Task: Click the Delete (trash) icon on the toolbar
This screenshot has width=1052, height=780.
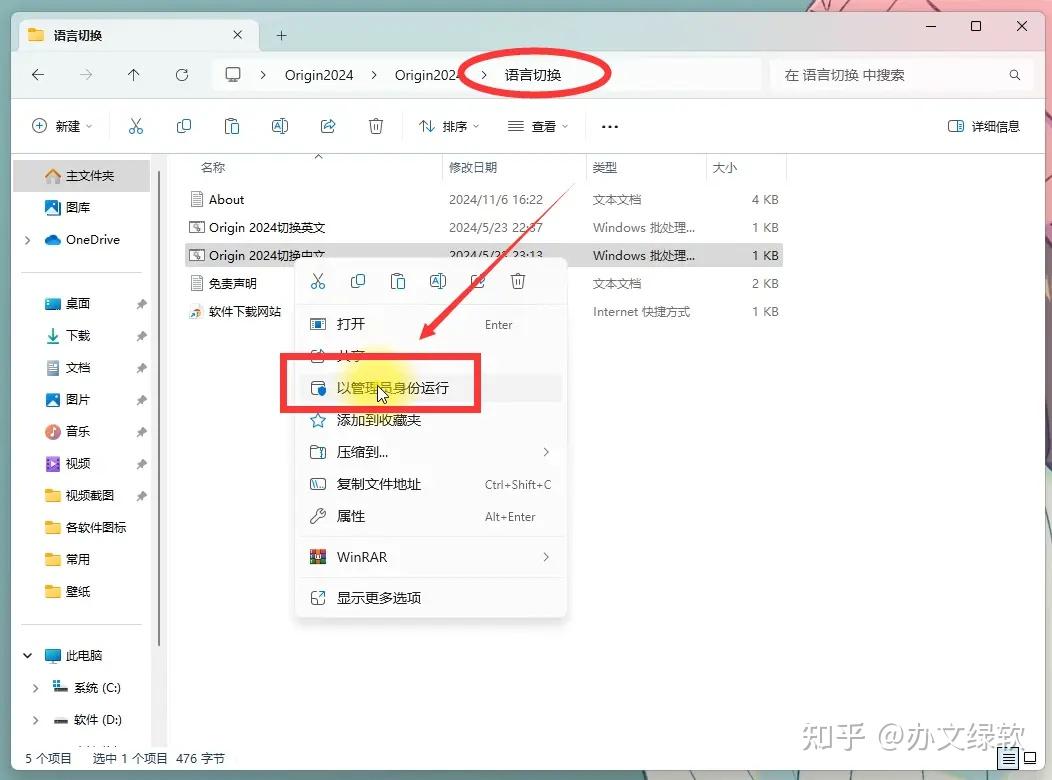Action: pyautogui.click(x=376, y=126)
